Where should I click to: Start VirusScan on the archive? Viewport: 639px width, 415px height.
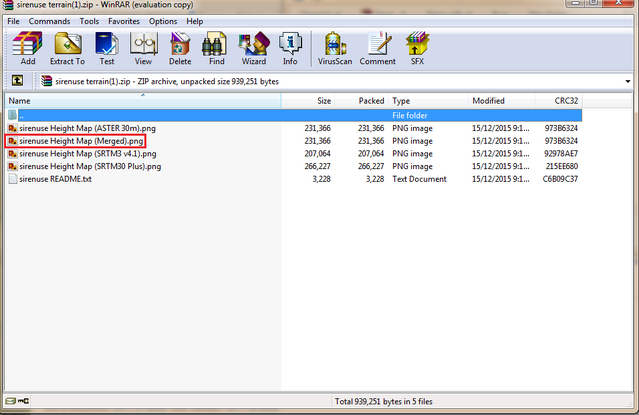tap(335, 48)
